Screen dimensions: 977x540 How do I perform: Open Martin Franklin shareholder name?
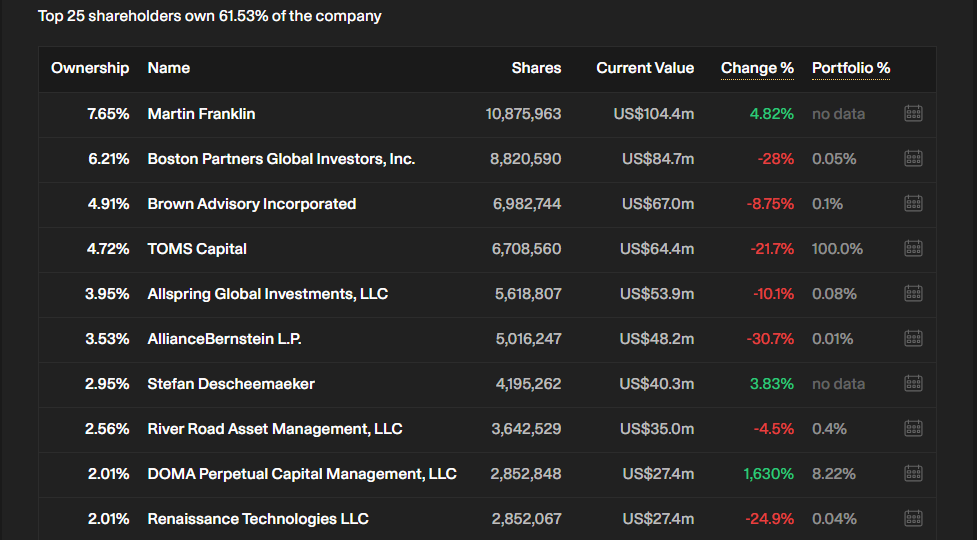click(x=201, y=114)
